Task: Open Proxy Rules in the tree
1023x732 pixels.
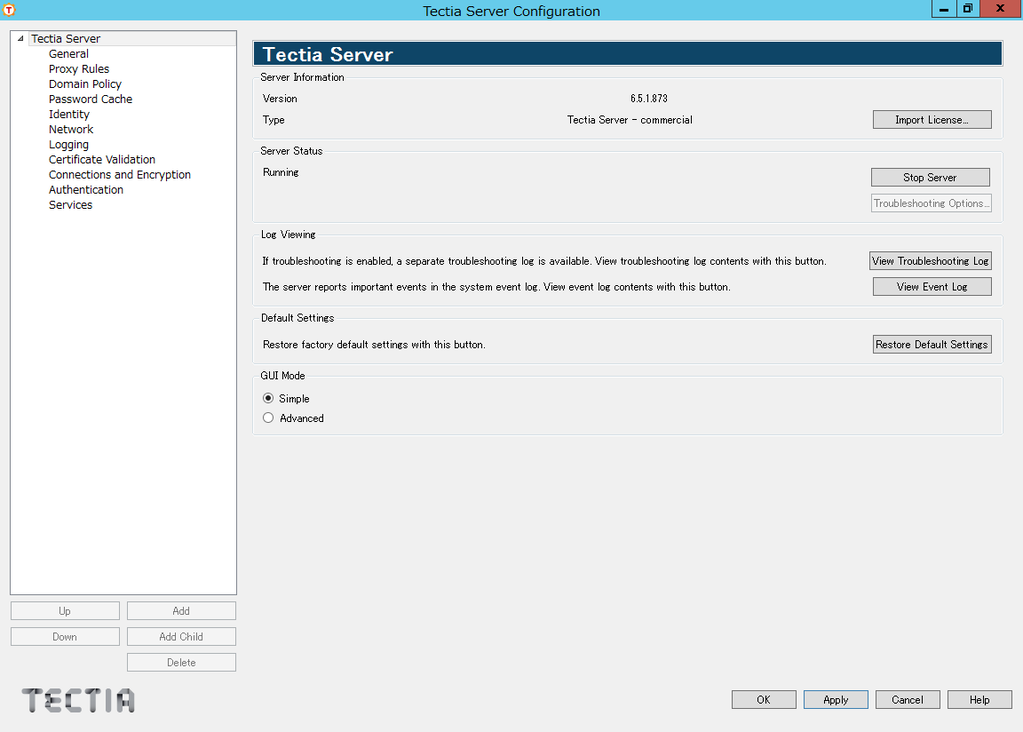Action: 79,69
